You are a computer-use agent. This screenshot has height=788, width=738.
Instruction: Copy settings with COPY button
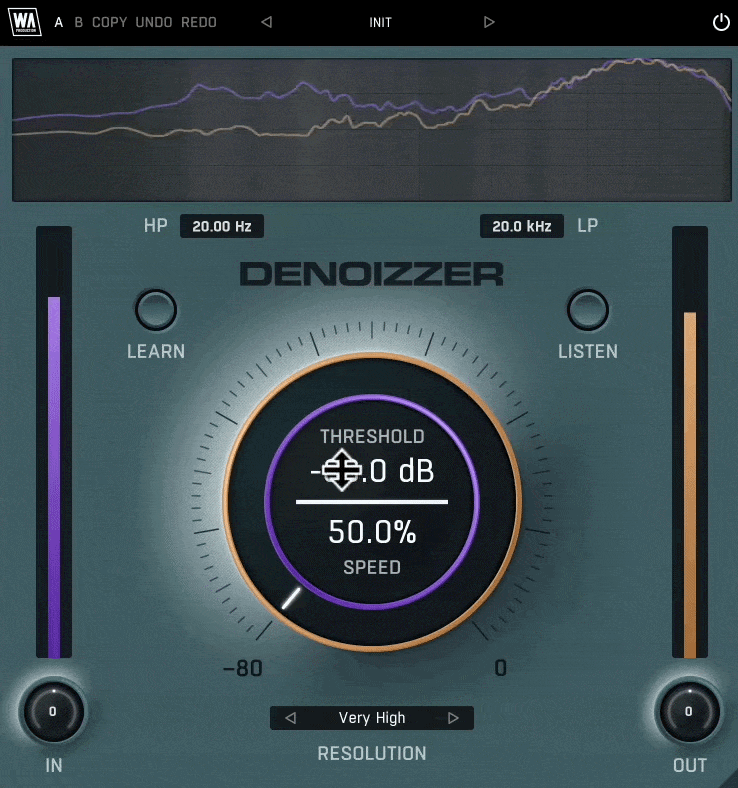click(x=109, y=22)
